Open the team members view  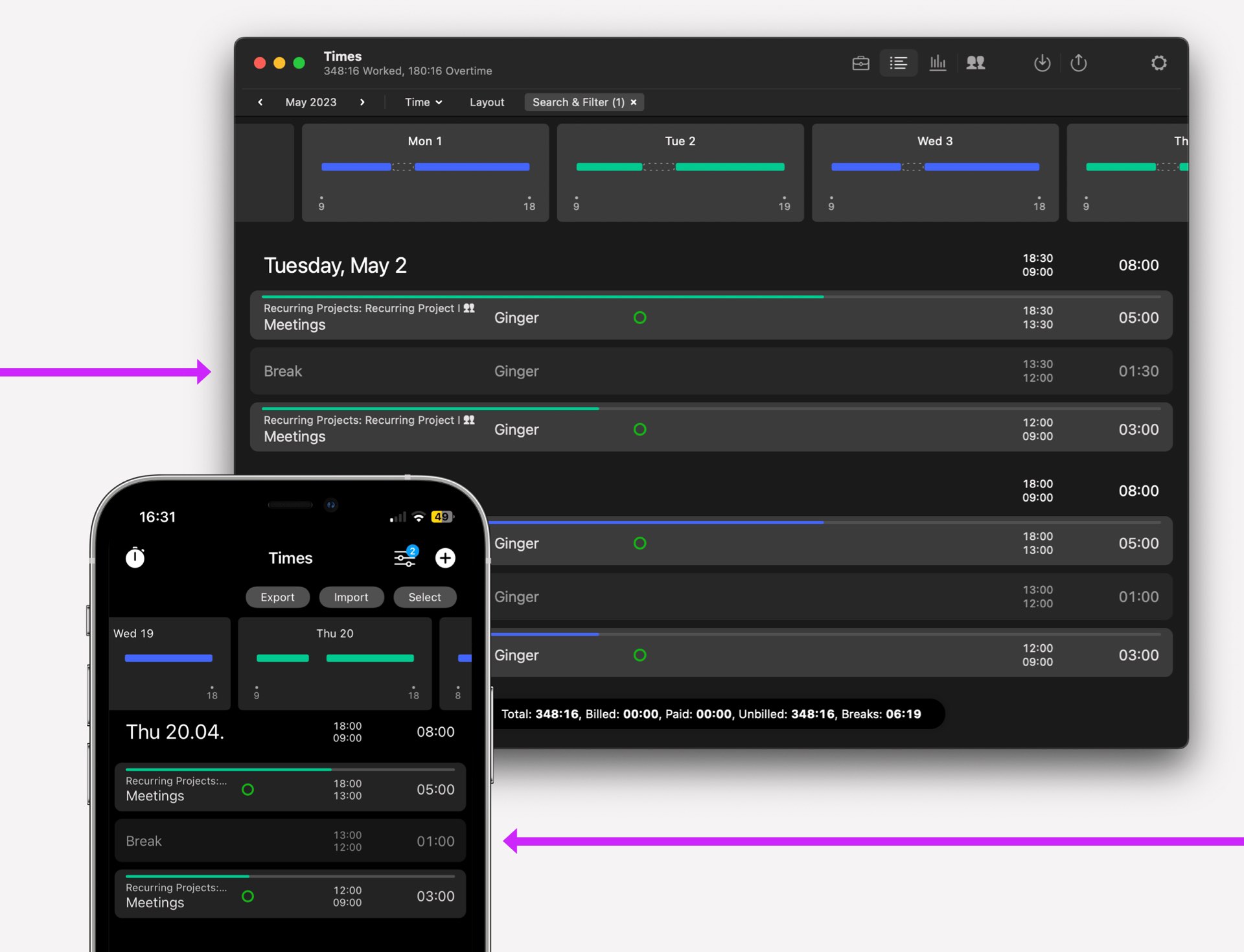[975, 63]
